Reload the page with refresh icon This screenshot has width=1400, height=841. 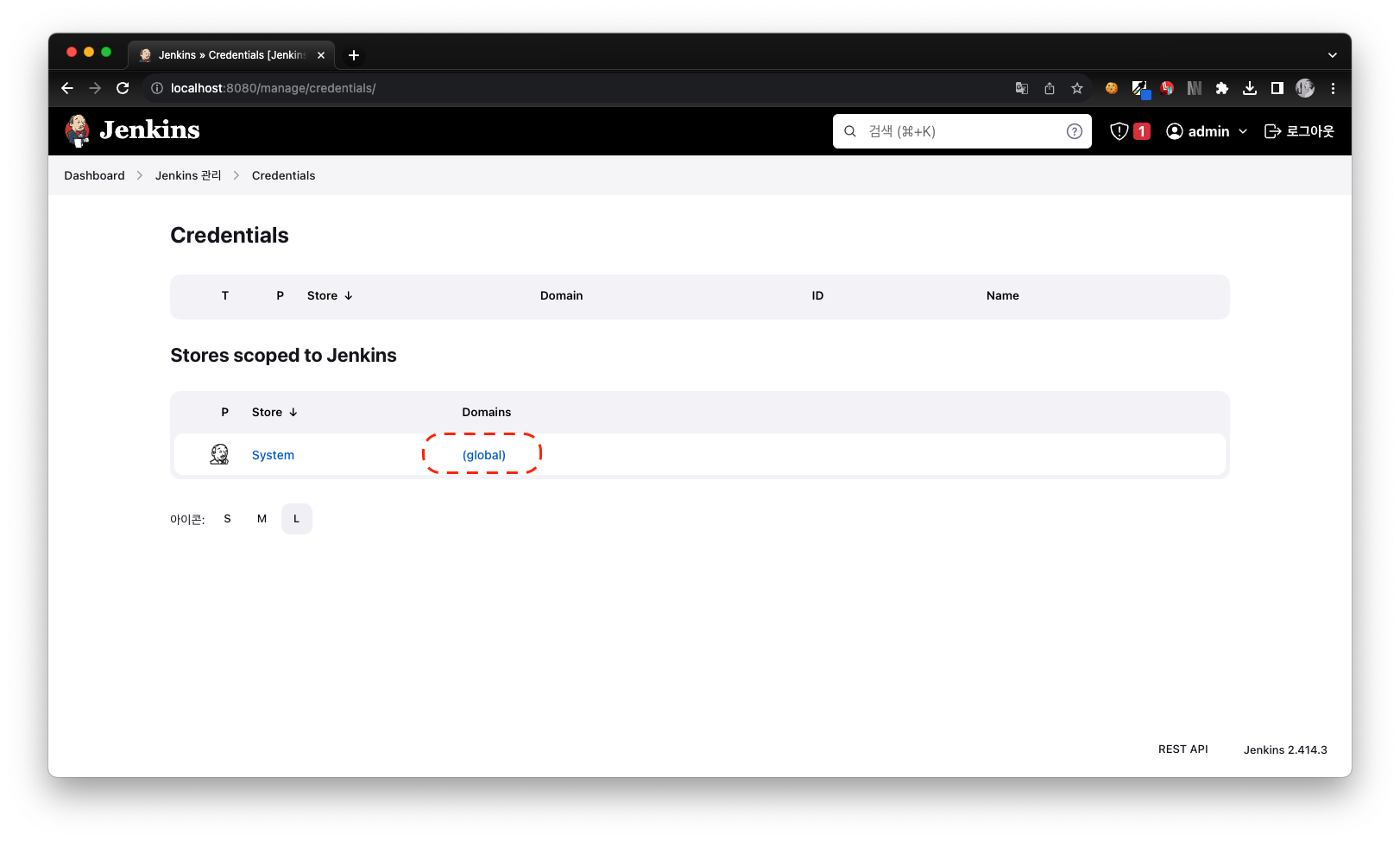[123, 88]
